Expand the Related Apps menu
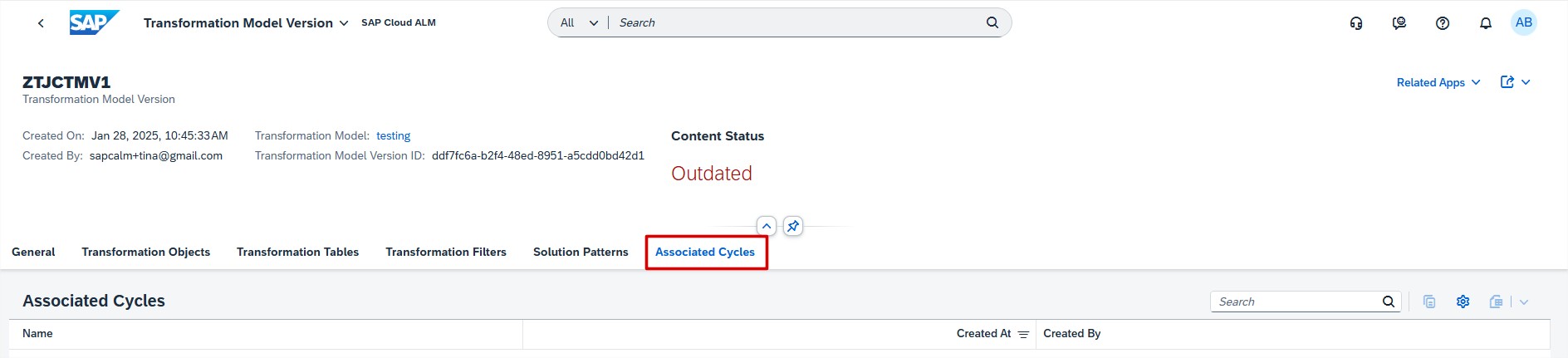 1438,82
